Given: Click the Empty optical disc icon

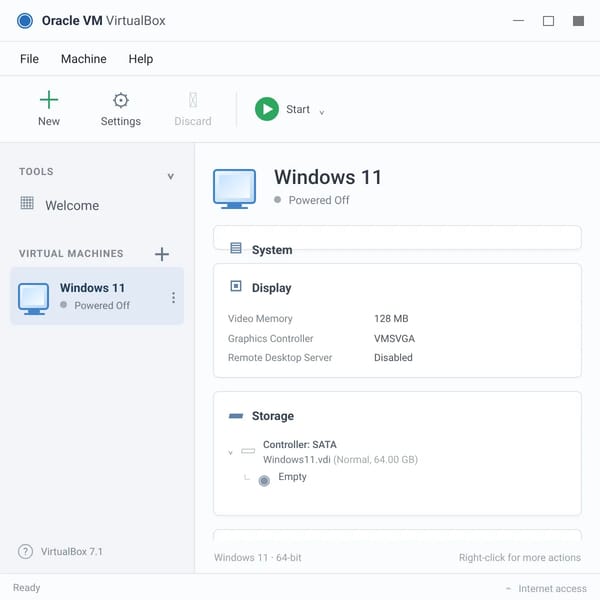Looking at the screenshot, I should tap(264, 480).
